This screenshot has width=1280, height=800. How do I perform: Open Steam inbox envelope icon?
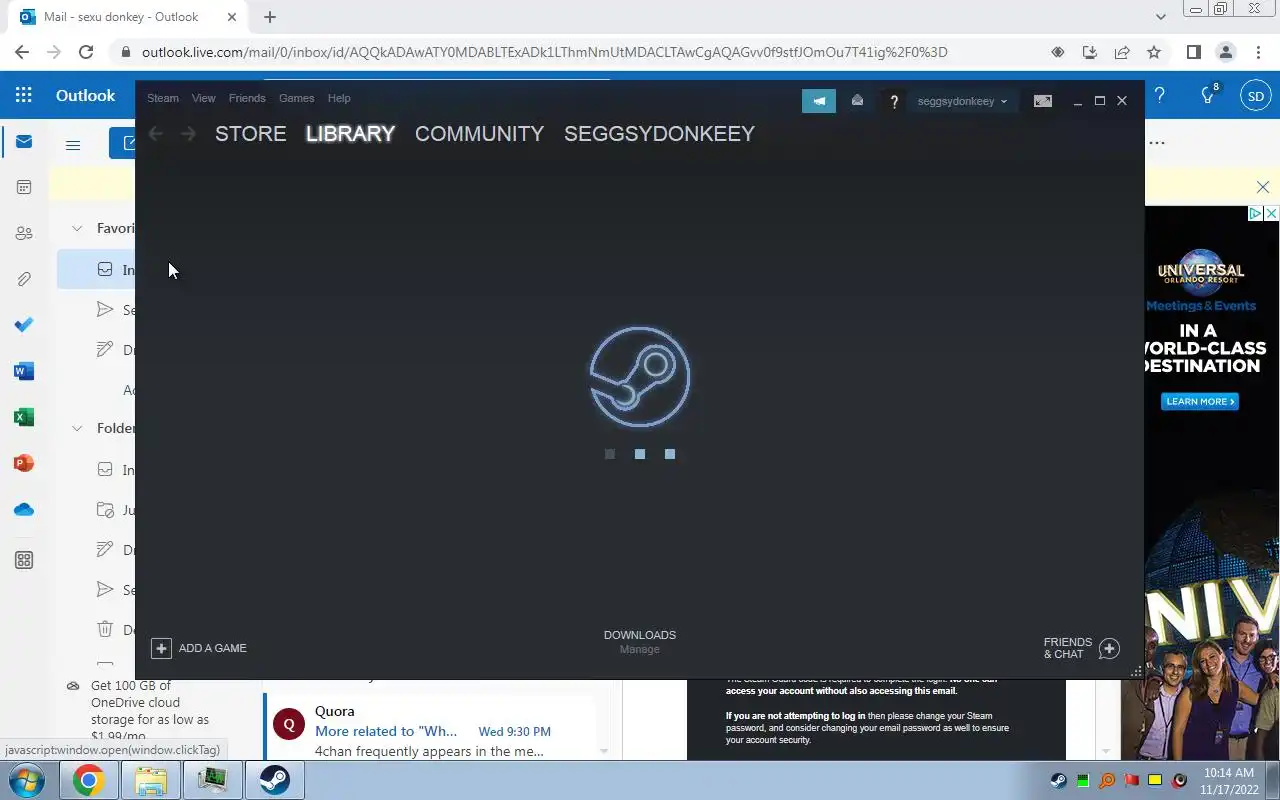(857, 101)
